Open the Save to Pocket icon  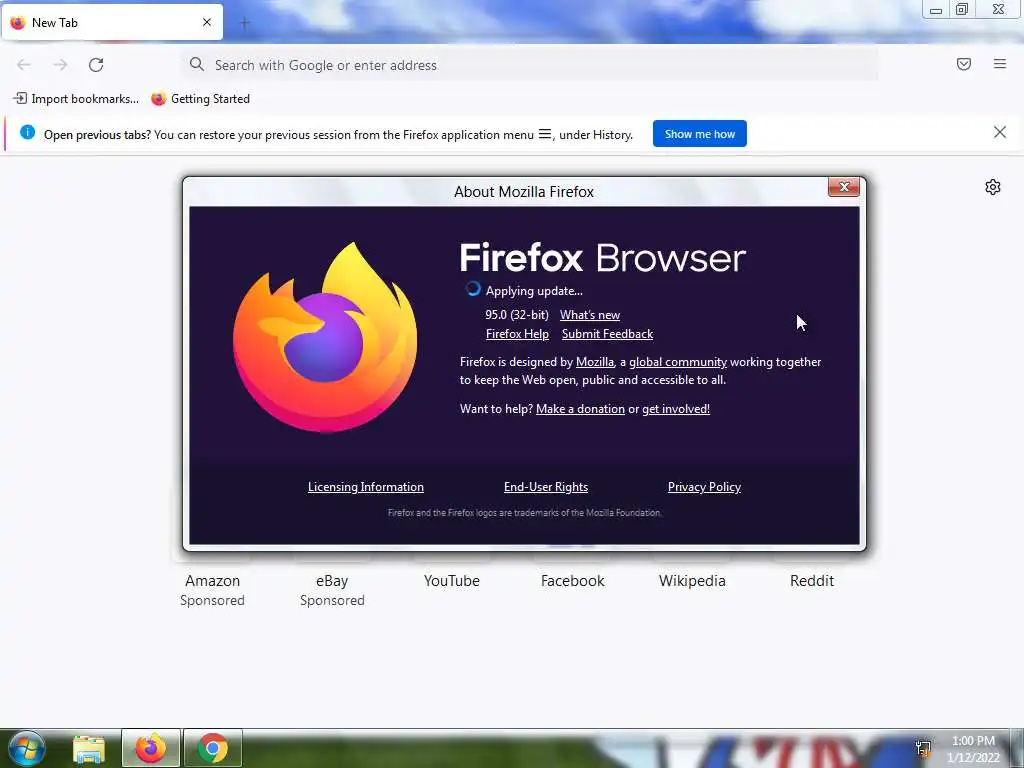pyautogui.click(x=963, y=64)
